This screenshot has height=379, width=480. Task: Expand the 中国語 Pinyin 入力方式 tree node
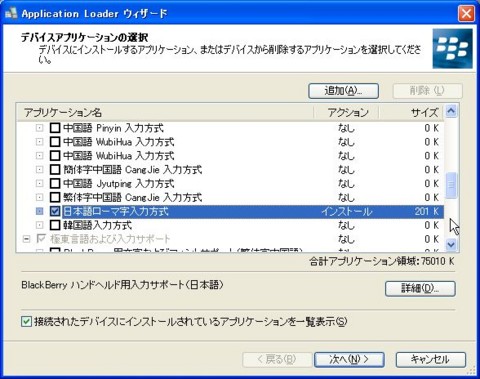(40, 128)
